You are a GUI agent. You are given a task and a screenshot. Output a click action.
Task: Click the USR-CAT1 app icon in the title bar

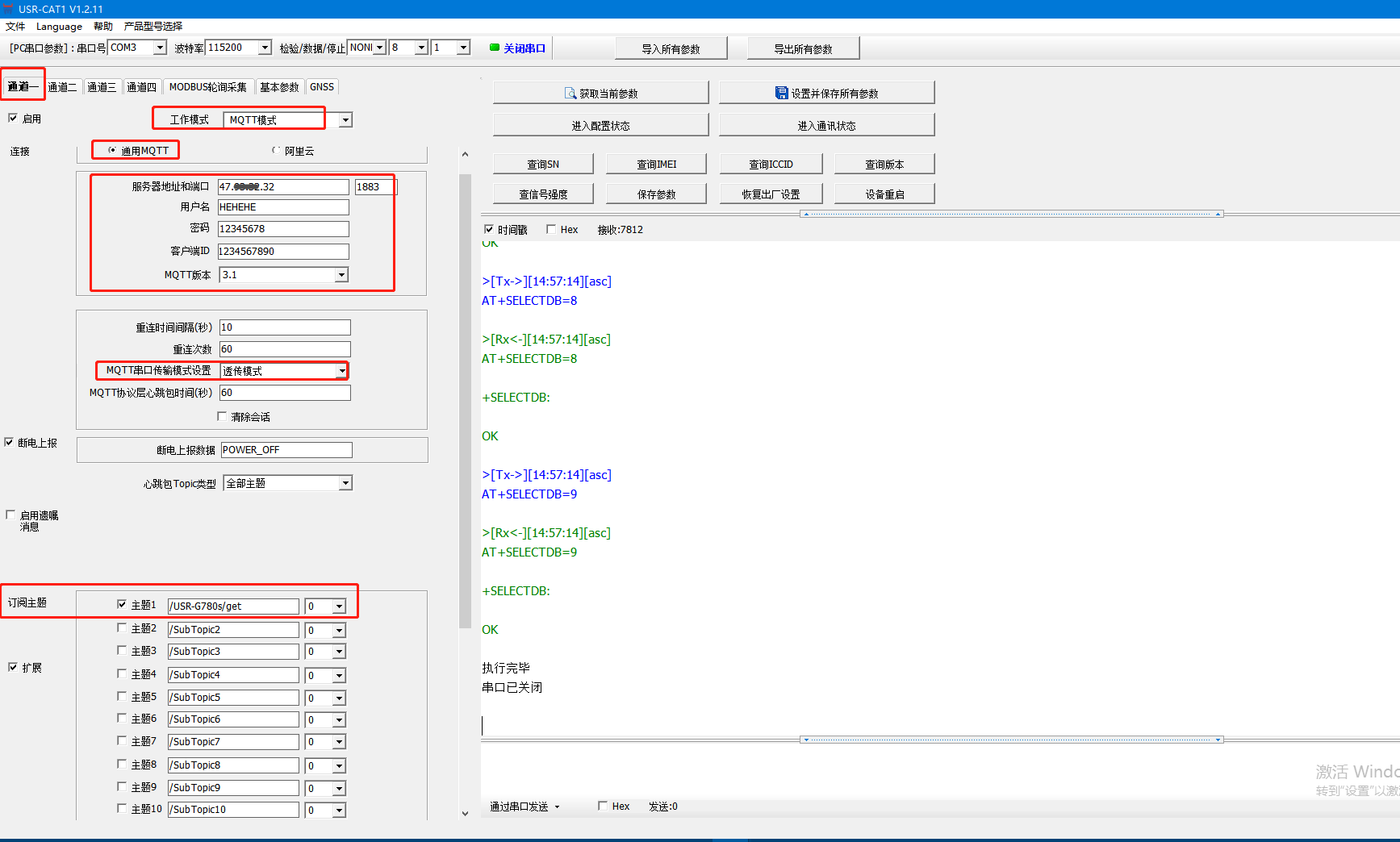(8, 9)
